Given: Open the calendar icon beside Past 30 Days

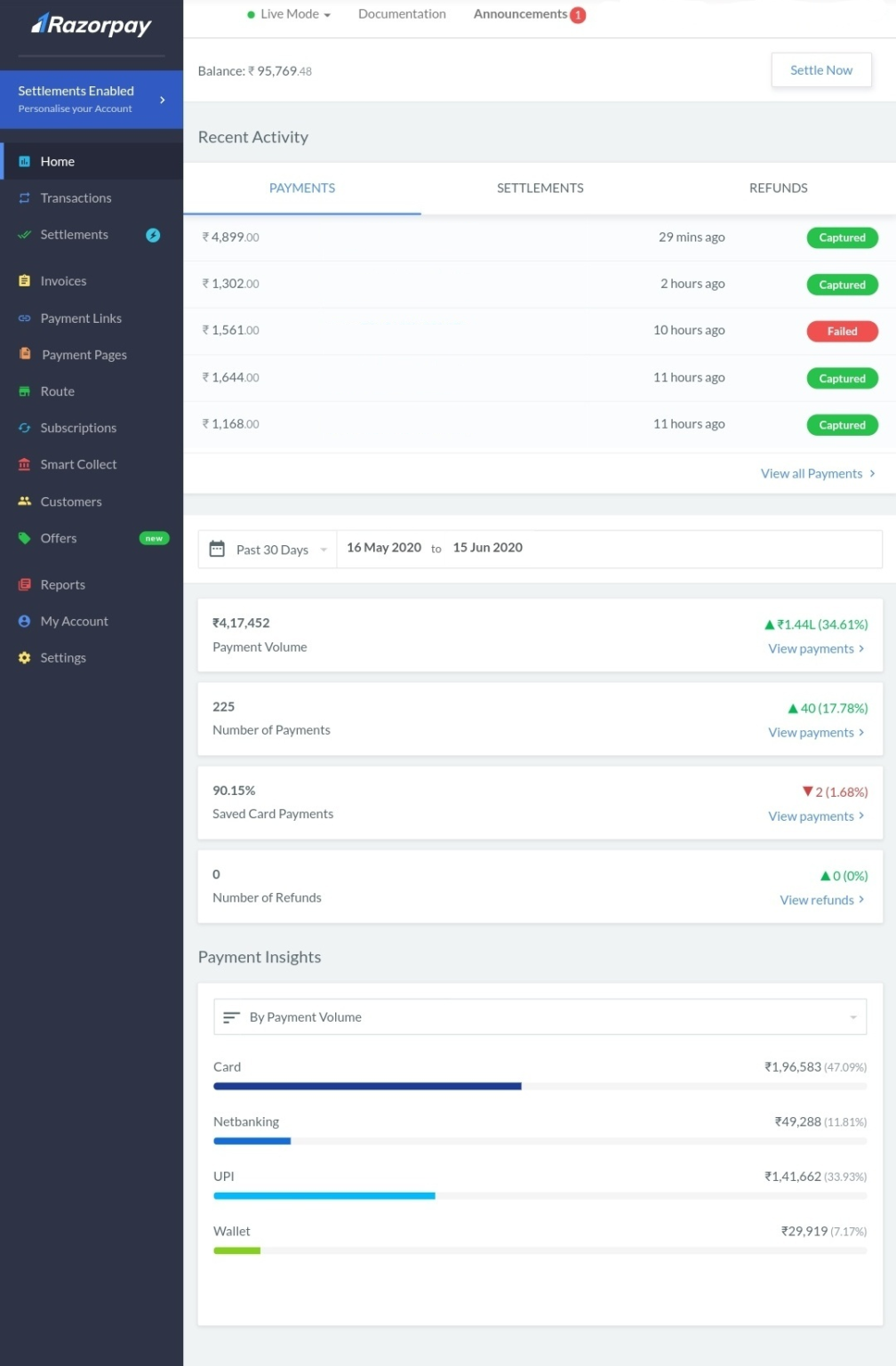Looking at the screenshot, I should coord(218,548).
